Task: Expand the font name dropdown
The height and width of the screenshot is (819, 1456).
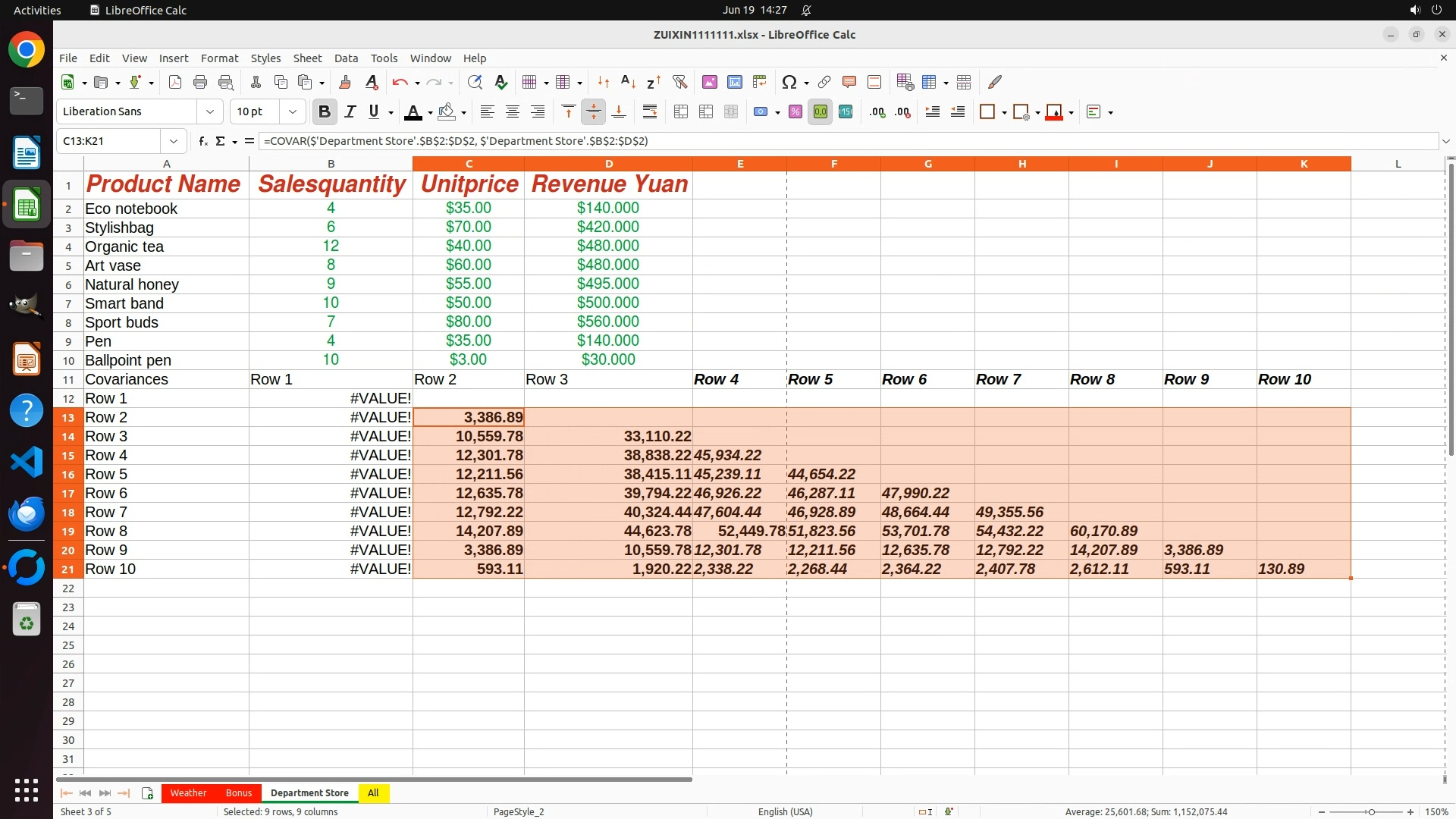Action: pyautogui.click(x=210, y=112)
